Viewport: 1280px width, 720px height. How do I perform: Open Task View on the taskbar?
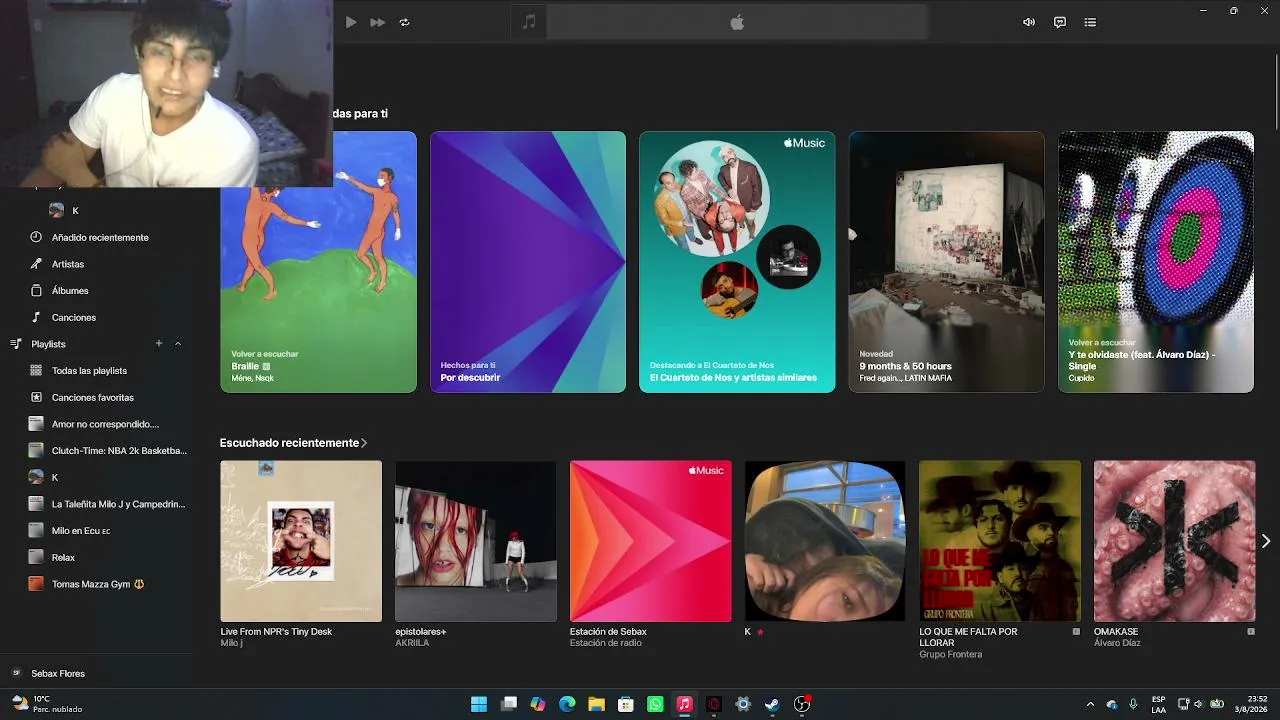509,704
